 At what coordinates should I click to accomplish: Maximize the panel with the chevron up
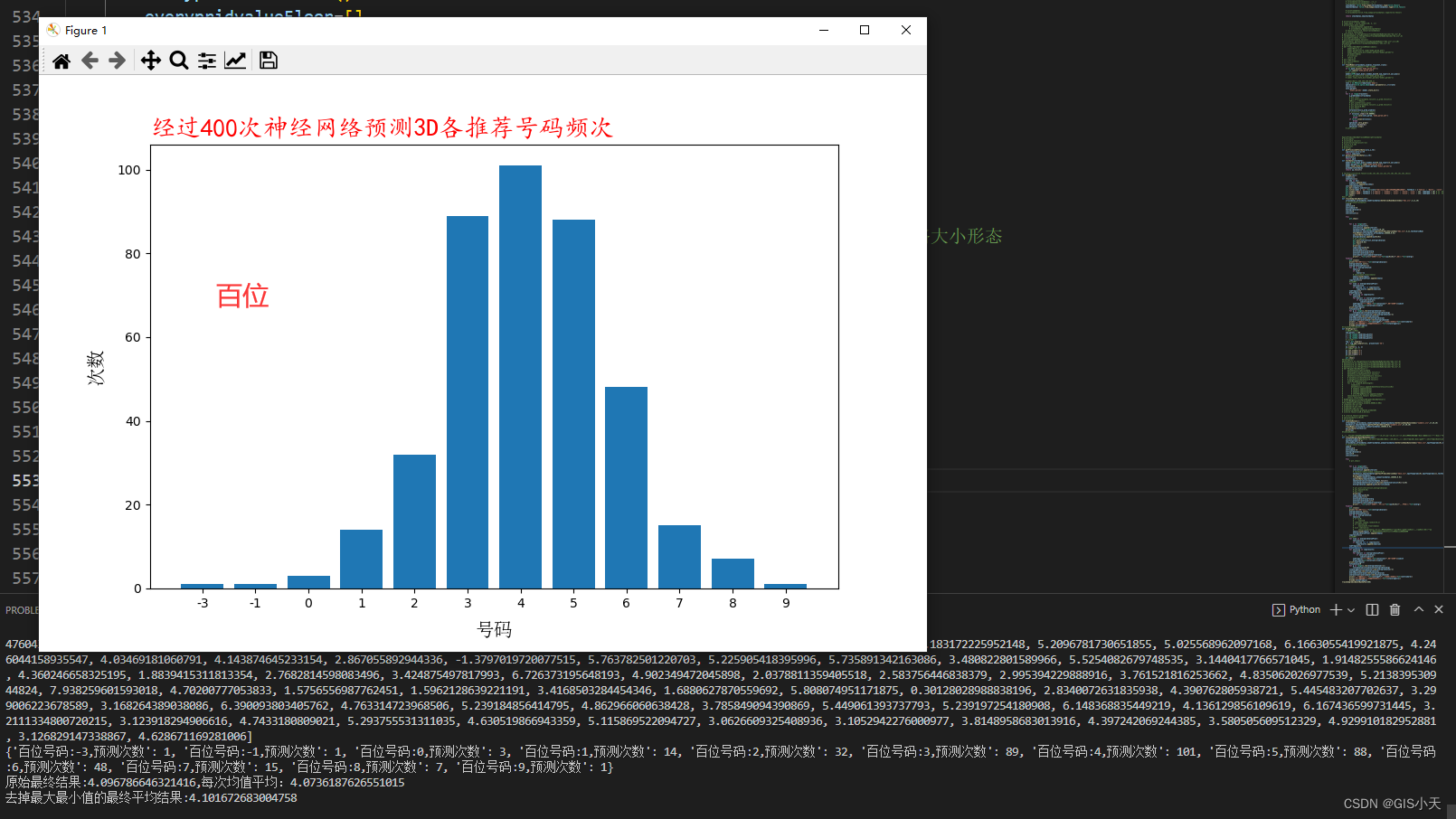(1419, 610)
